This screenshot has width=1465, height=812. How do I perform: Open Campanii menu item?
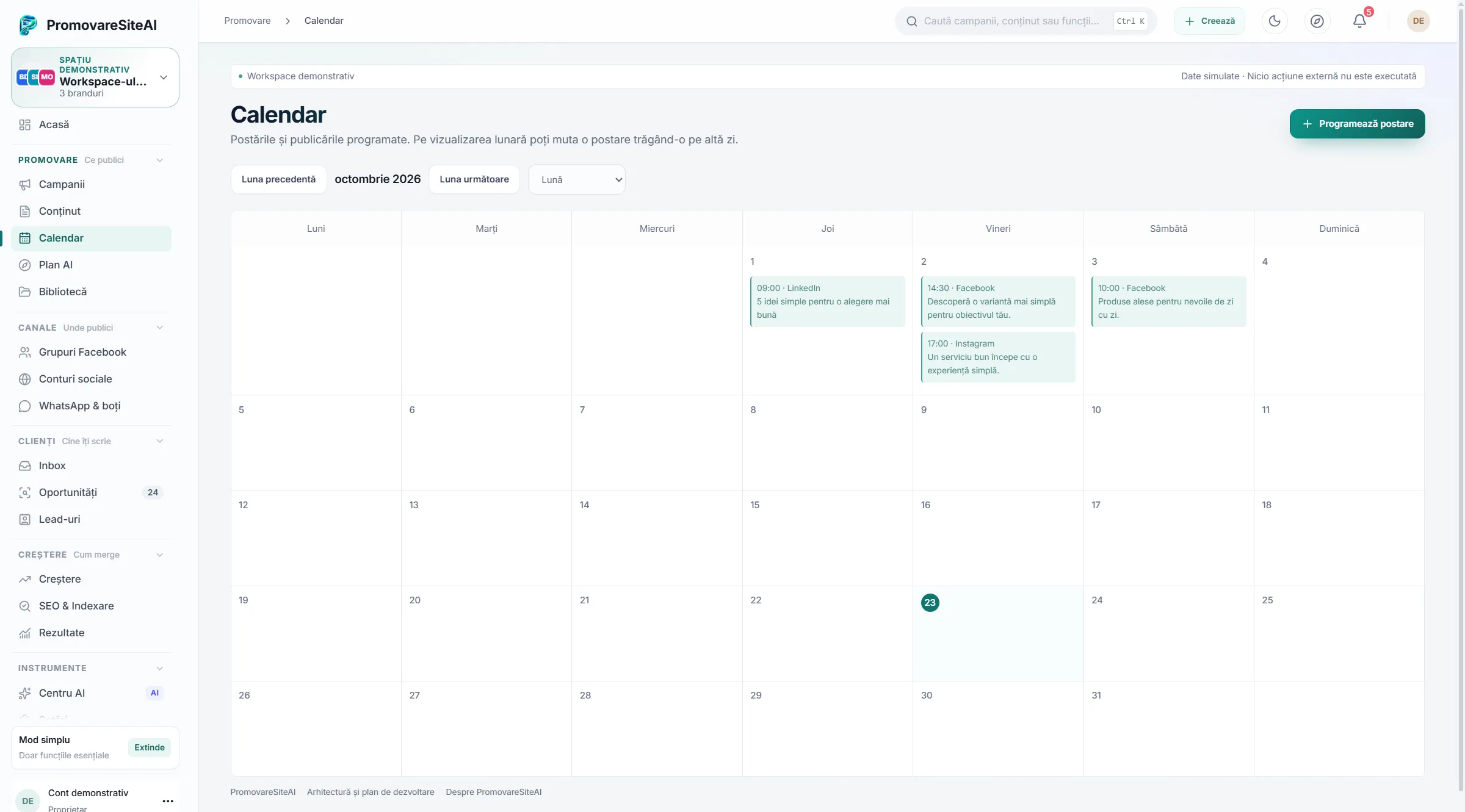91,184
